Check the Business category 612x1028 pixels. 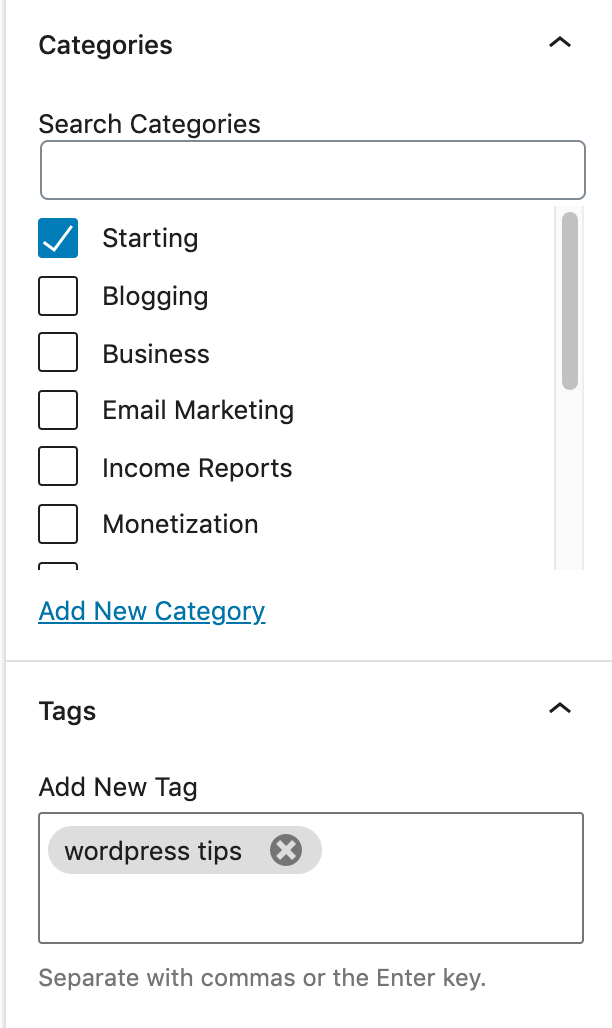(x=58, y=352)
